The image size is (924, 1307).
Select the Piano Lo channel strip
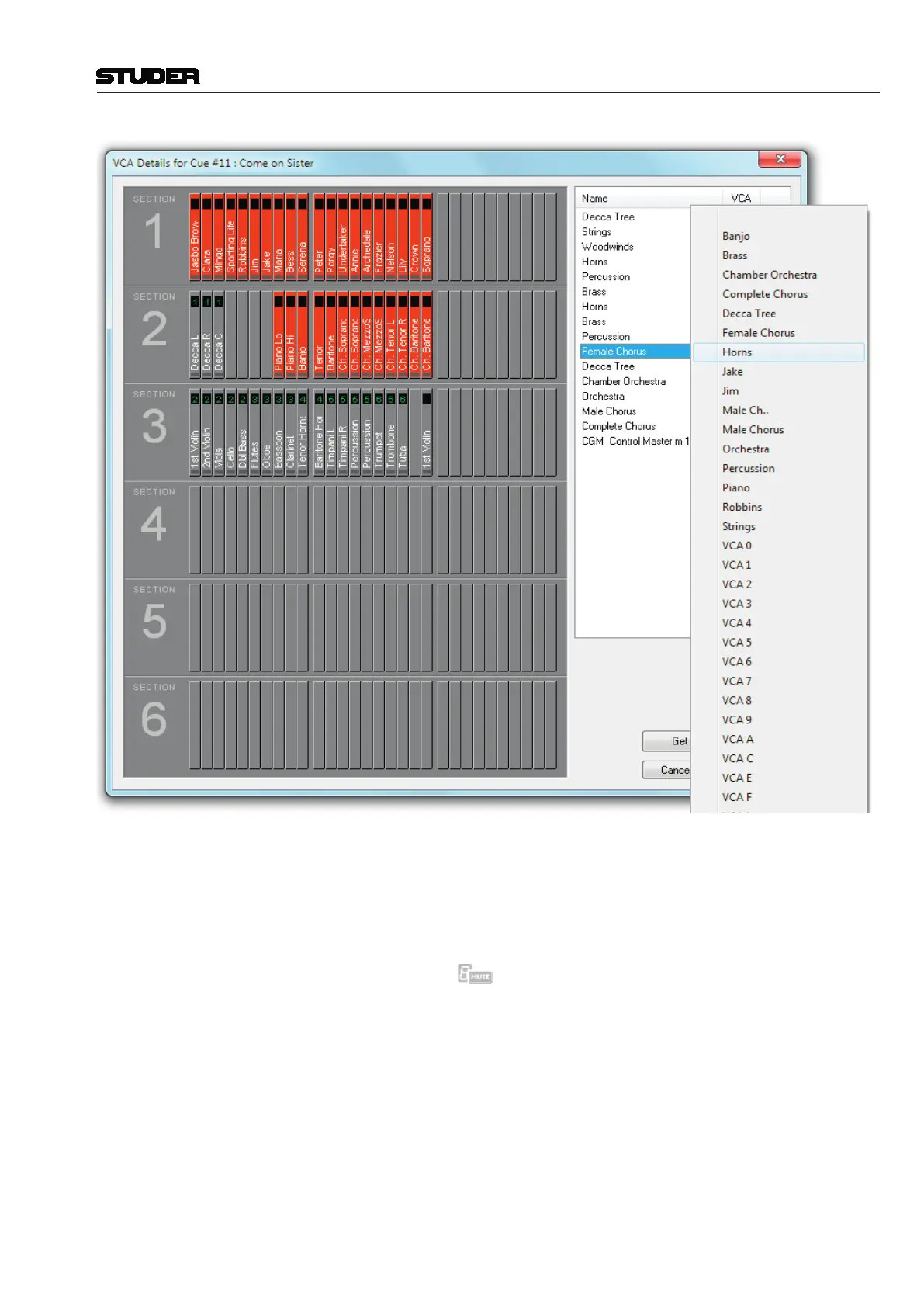point(279,335)
